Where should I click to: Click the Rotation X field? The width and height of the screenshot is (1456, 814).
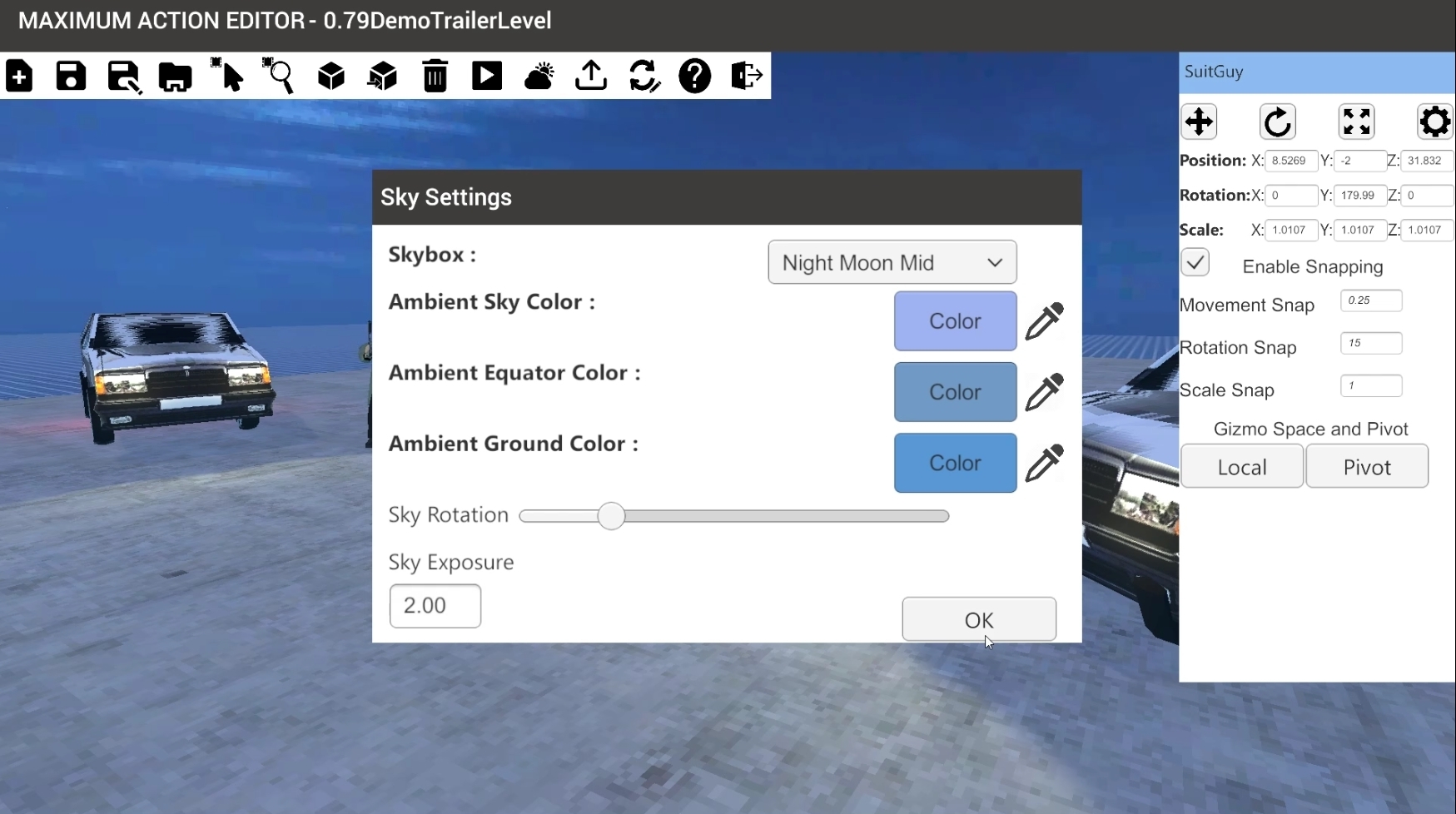(x=1291, y=196)
